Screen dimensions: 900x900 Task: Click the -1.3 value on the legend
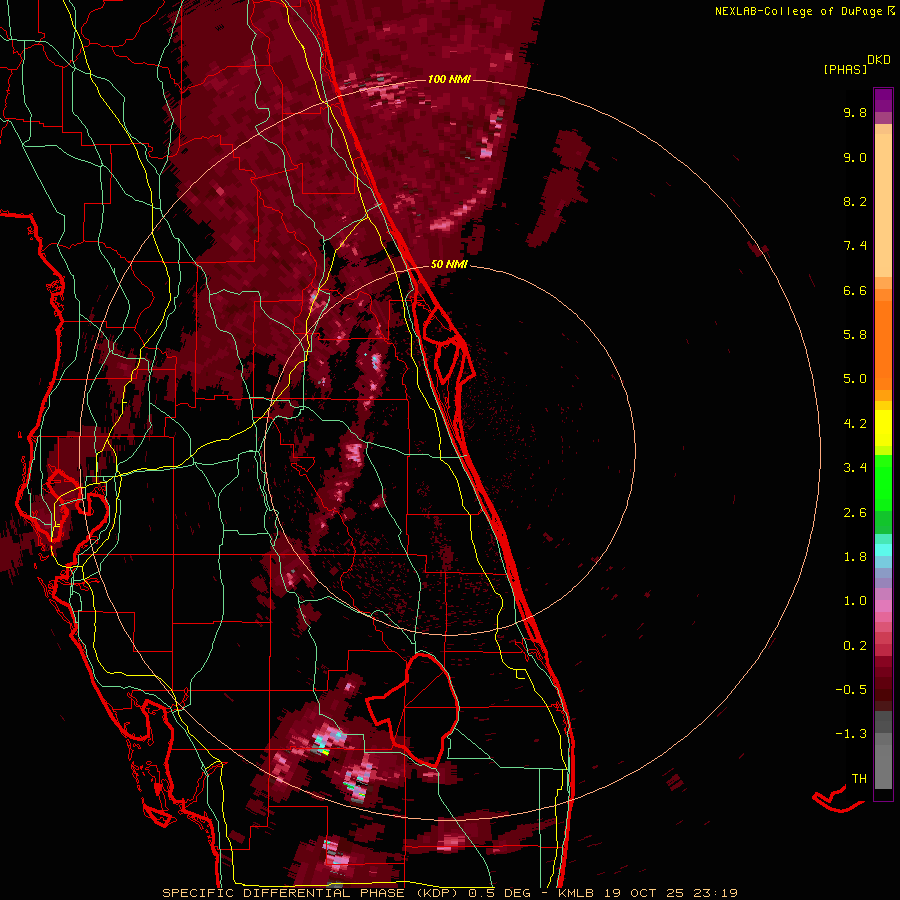(x=851, y=734)
